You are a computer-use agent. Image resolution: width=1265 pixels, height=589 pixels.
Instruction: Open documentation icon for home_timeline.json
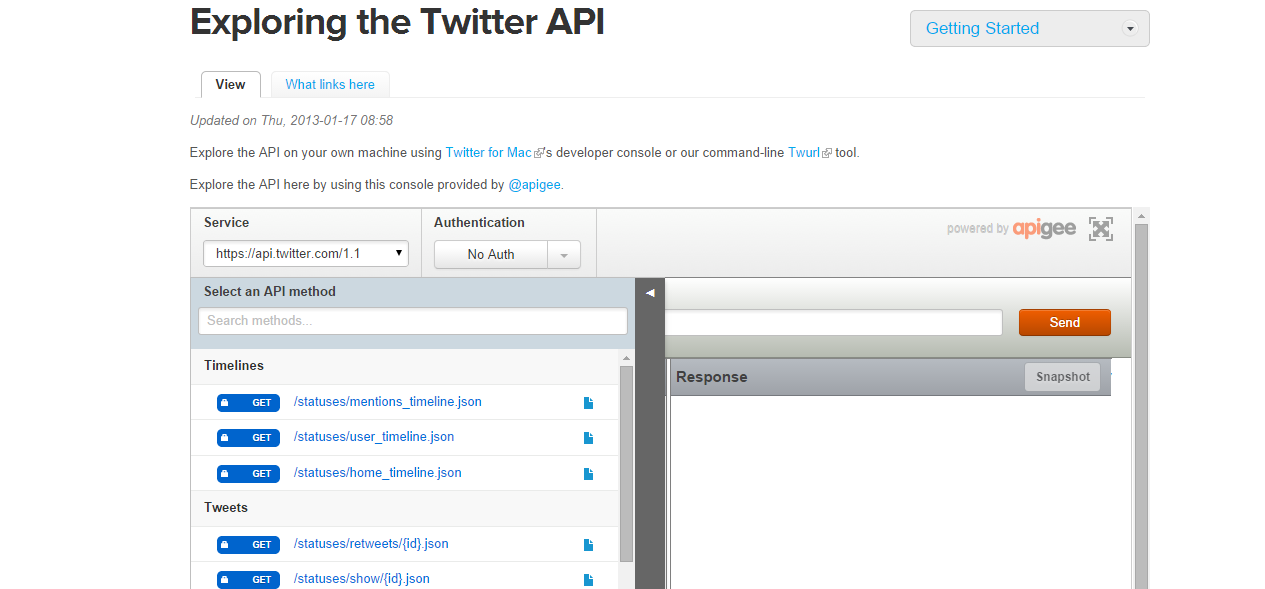pos(588,474)
